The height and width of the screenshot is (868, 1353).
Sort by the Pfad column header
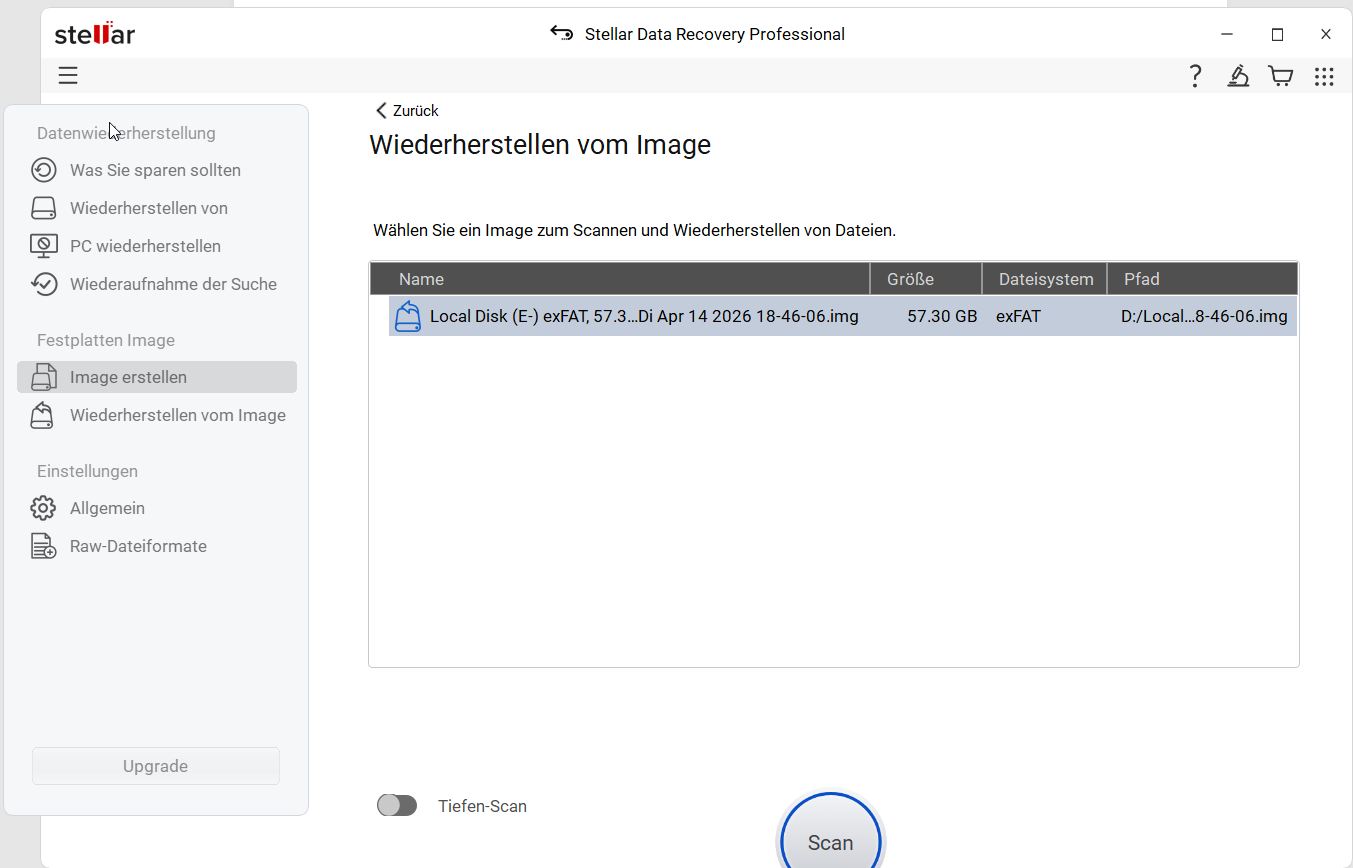pos(1203,279)
